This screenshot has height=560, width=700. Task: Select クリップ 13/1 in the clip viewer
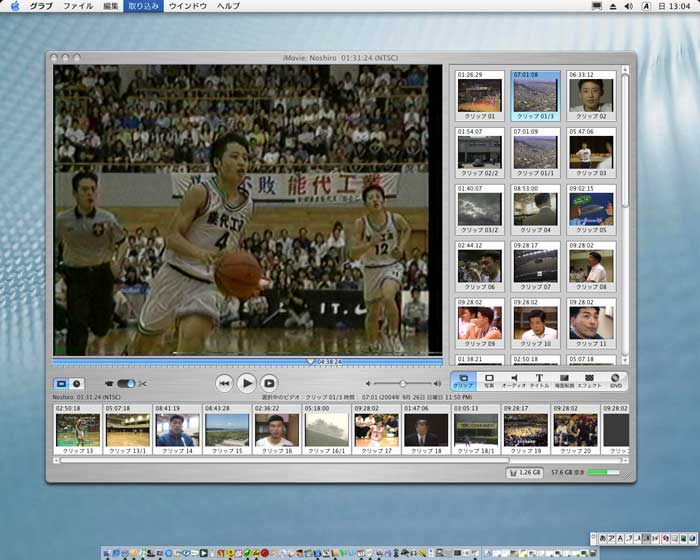(128, 430)
